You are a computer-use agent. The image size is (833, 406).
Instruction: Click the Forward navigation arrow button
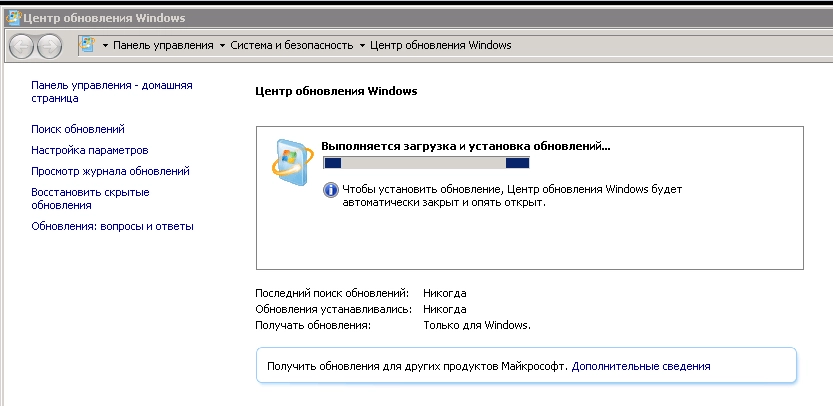49,47
